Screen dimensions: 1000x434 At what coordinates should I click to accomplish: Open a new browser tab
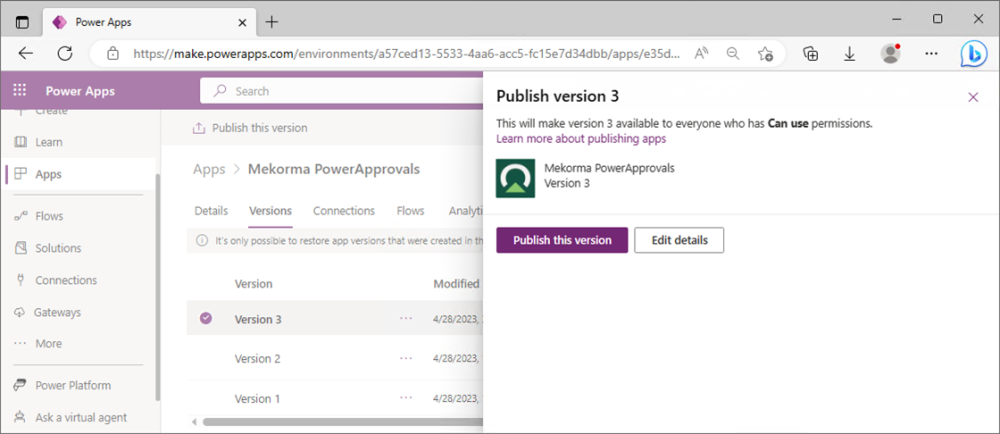click(272, 22)
